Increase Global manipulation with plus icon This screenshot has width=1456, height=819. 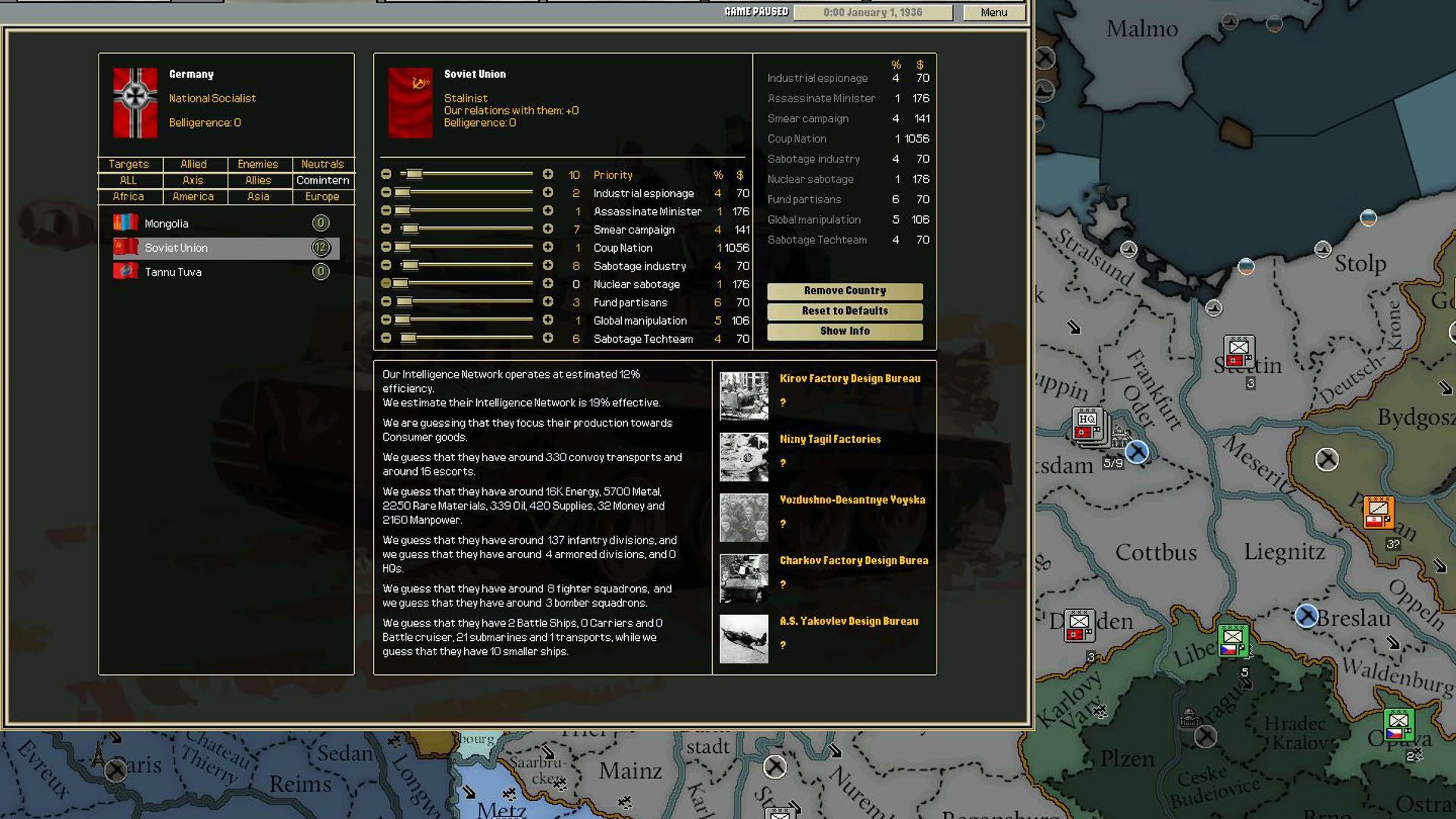548,320
